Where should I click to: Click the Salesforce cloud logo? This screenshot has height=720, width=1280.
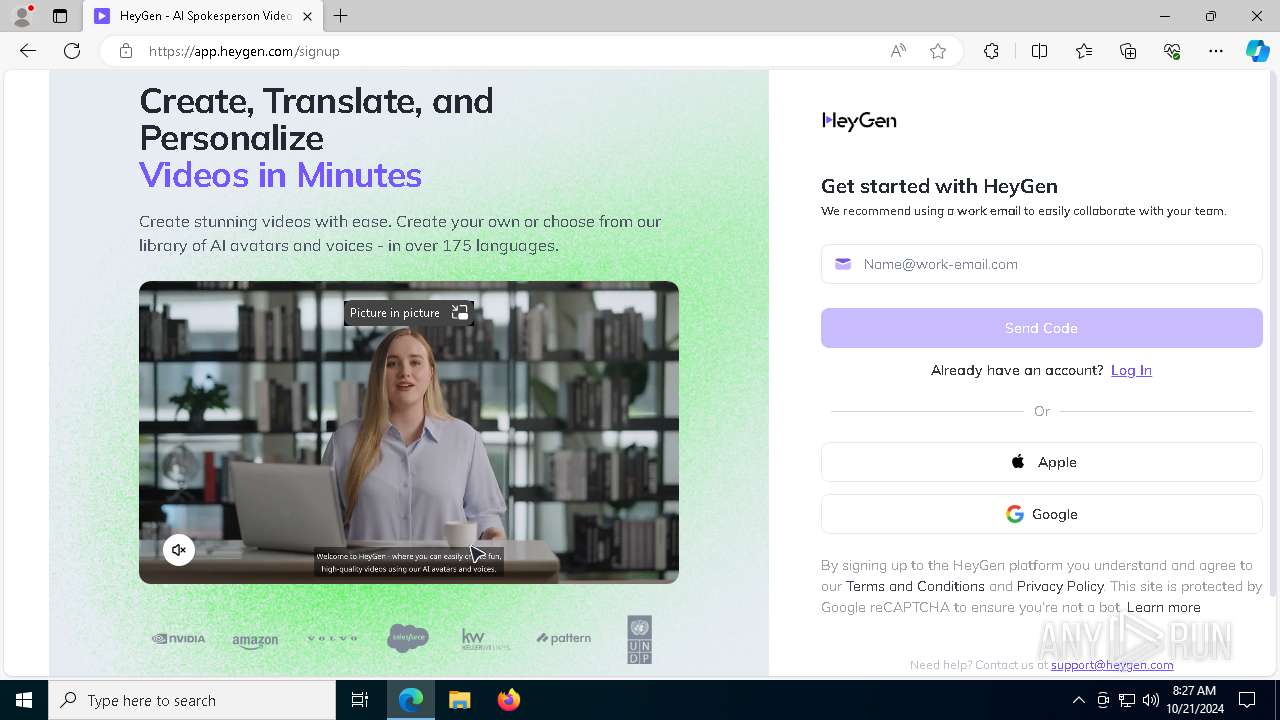click(x=408, y=637)
